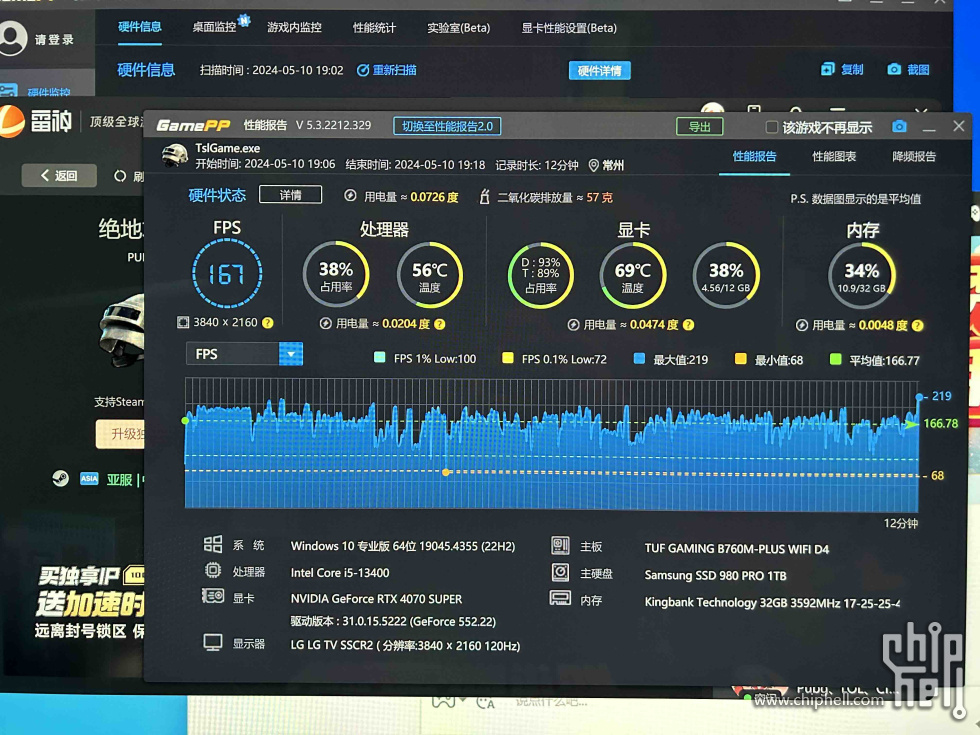This screenshot has height=735, width=980.
Task: Click the memory module icon beside 内存 row
Action: click(560, 599)
